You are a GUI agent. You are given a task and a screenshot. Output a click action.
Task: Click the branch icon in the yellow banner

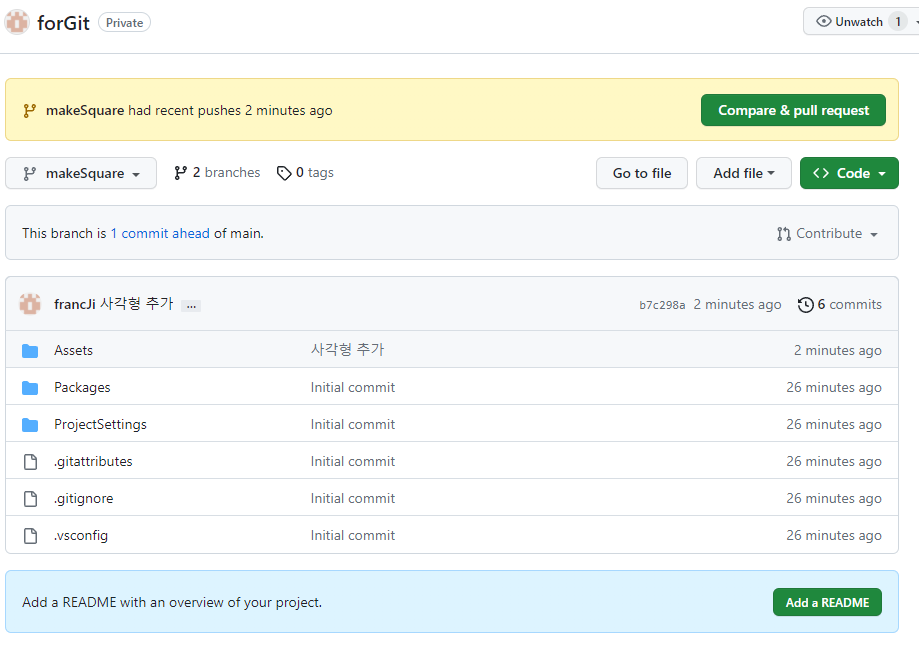tap(29, 111)
